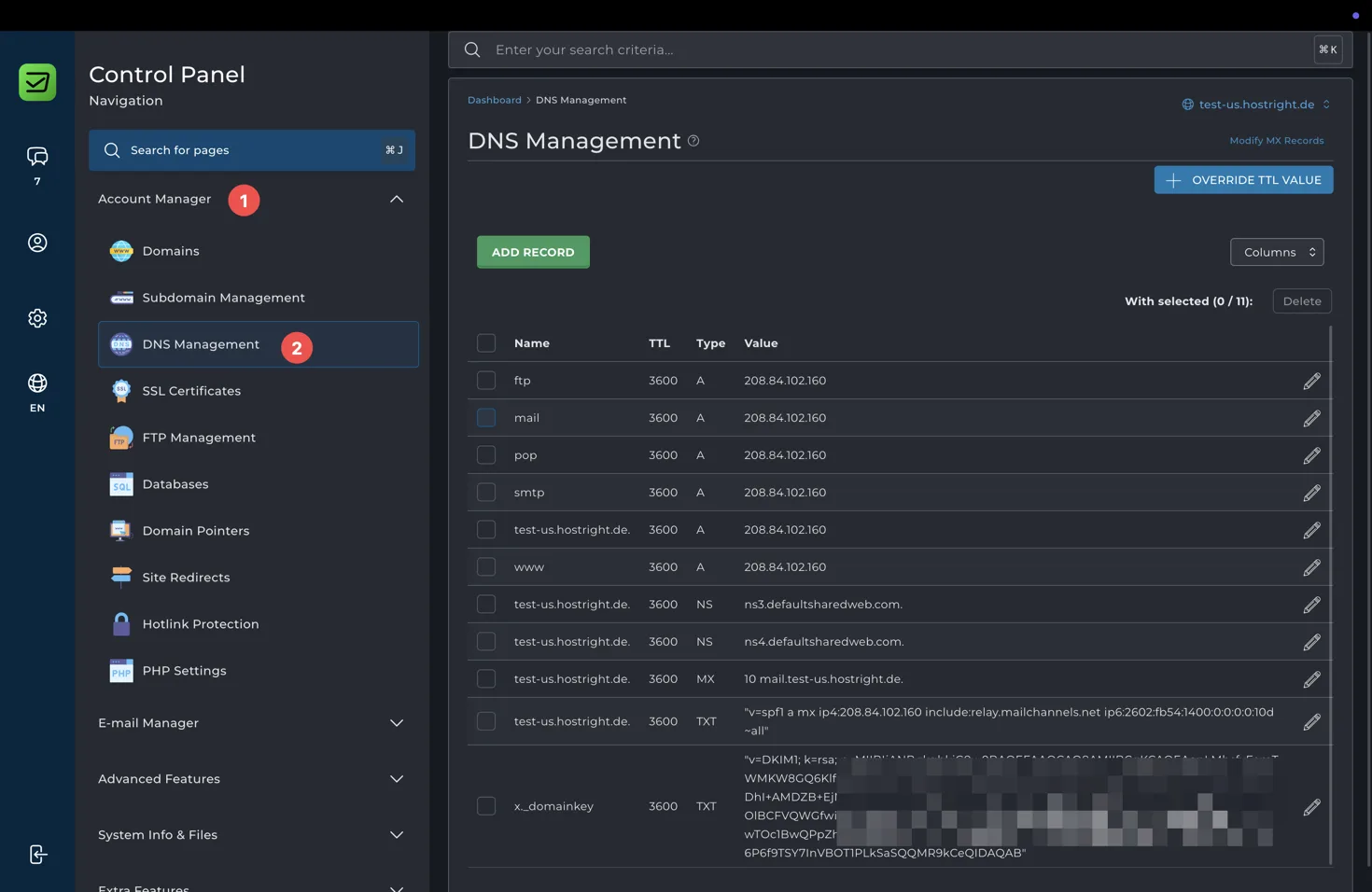Click the Search for pages field
Screen dimensions: 1372x892
pyautogui.click(x=252, y=150)
